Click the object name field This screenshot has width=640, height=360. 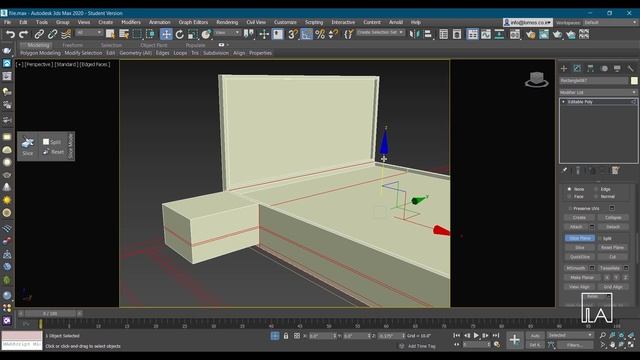tap(594, 81)
